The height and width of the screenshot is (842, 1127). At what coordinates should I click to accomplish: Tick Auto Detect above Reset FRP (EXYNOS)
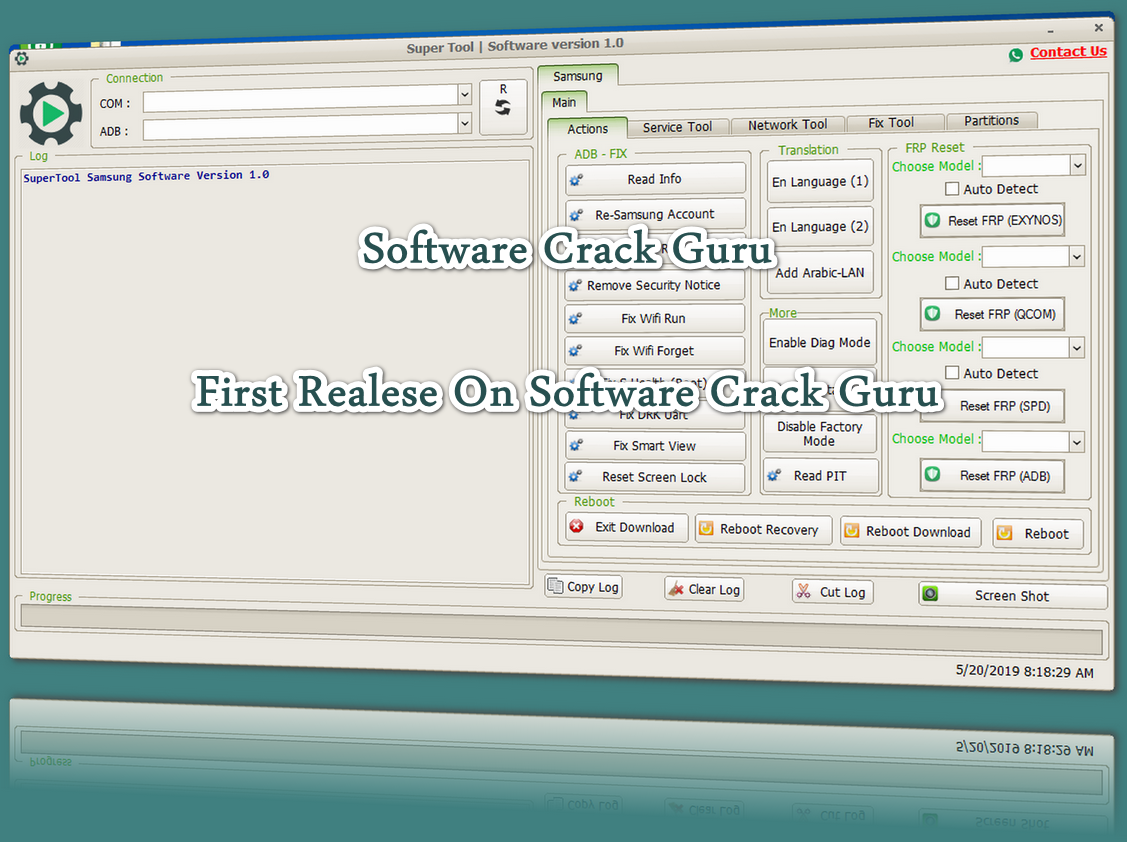(952, 189)
